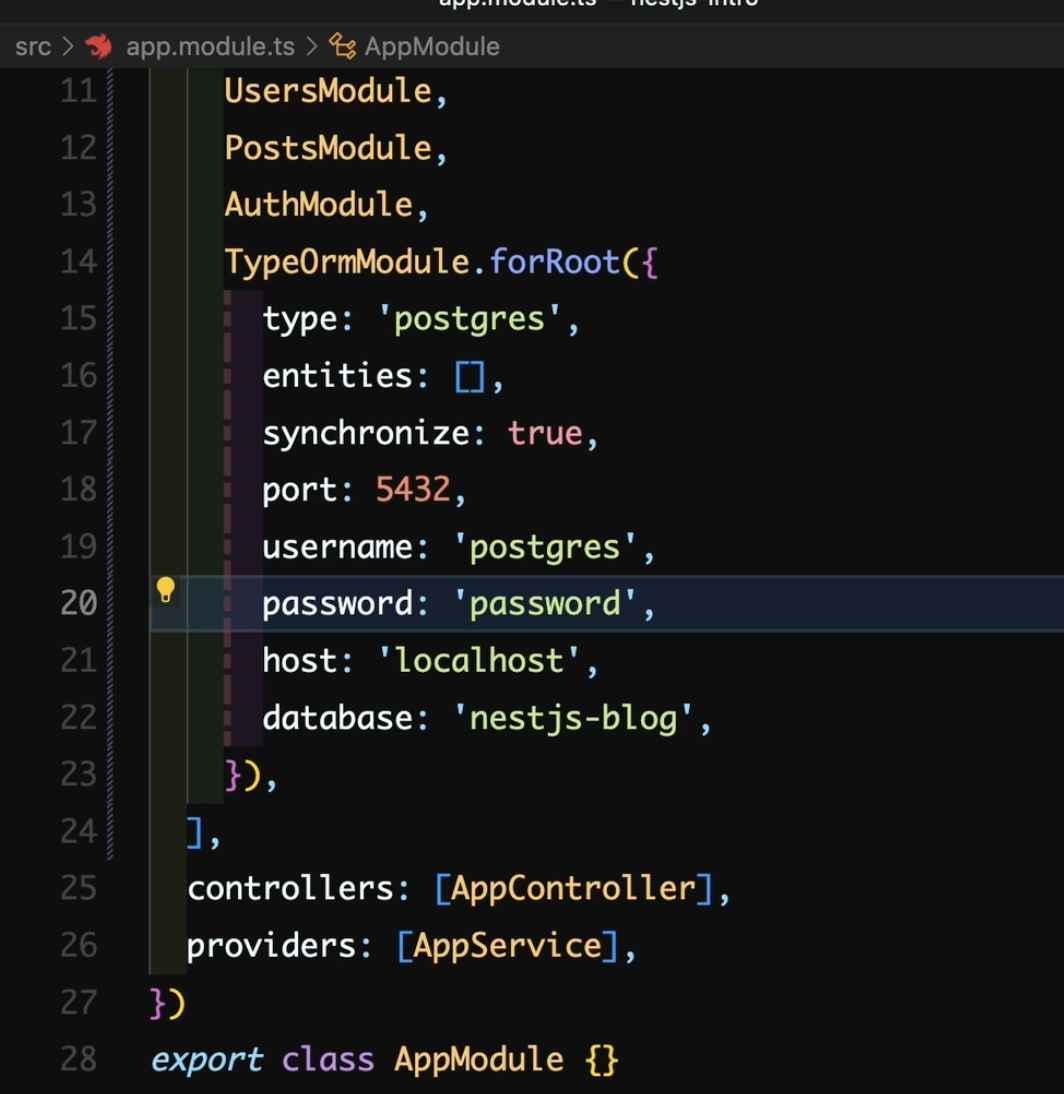Click the 'nestjs-blog' string value
This screenshot has width=1064, height=1094.
[573, 719]
